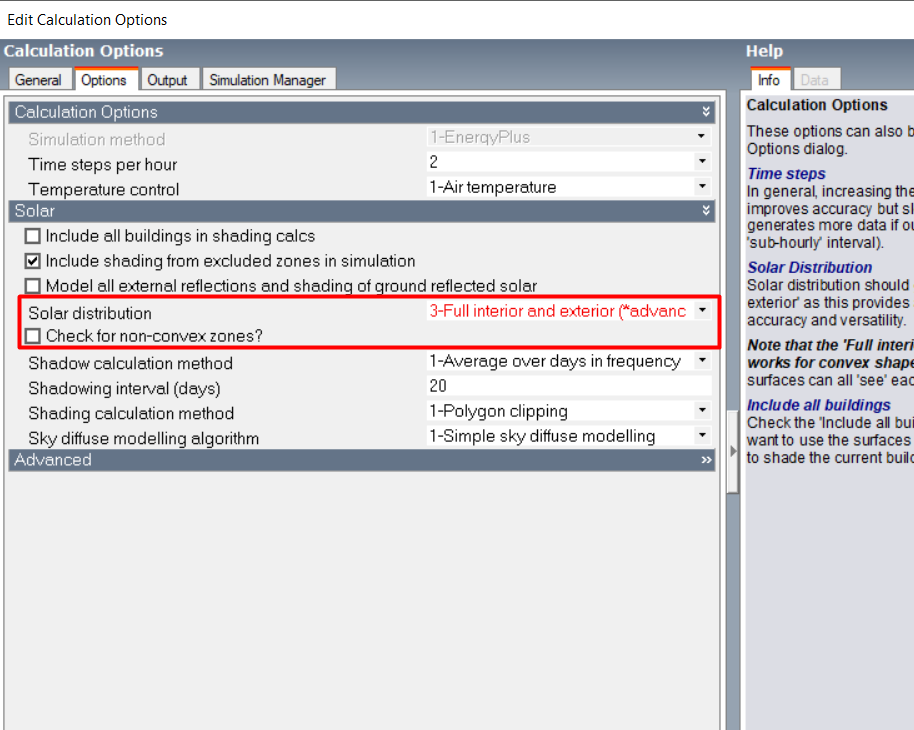Click the Solar Distribution help heading
This screenshot has width=914, height=730.
tap(810, 268)
